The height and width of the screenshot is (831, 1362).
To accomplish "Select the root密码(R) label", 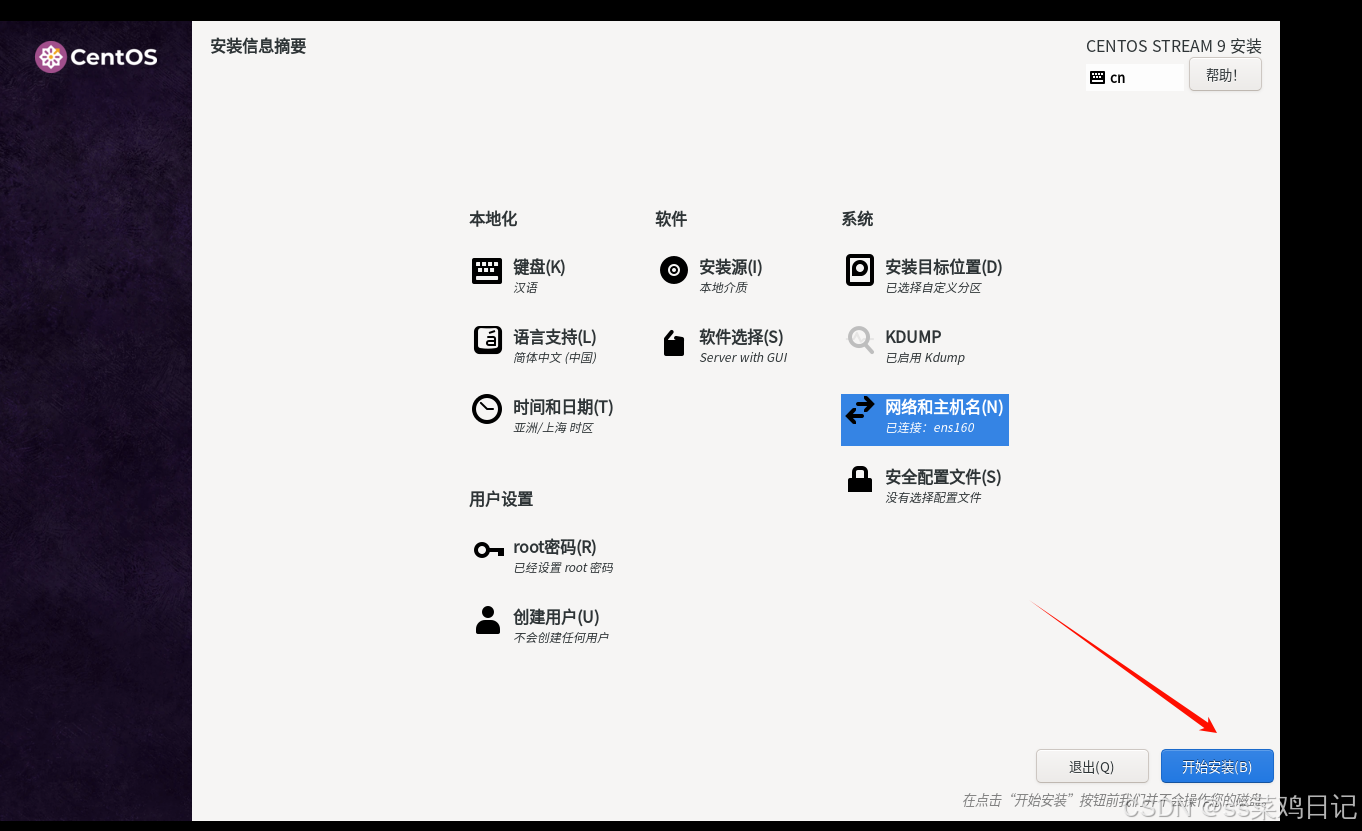I will (555, 547).
